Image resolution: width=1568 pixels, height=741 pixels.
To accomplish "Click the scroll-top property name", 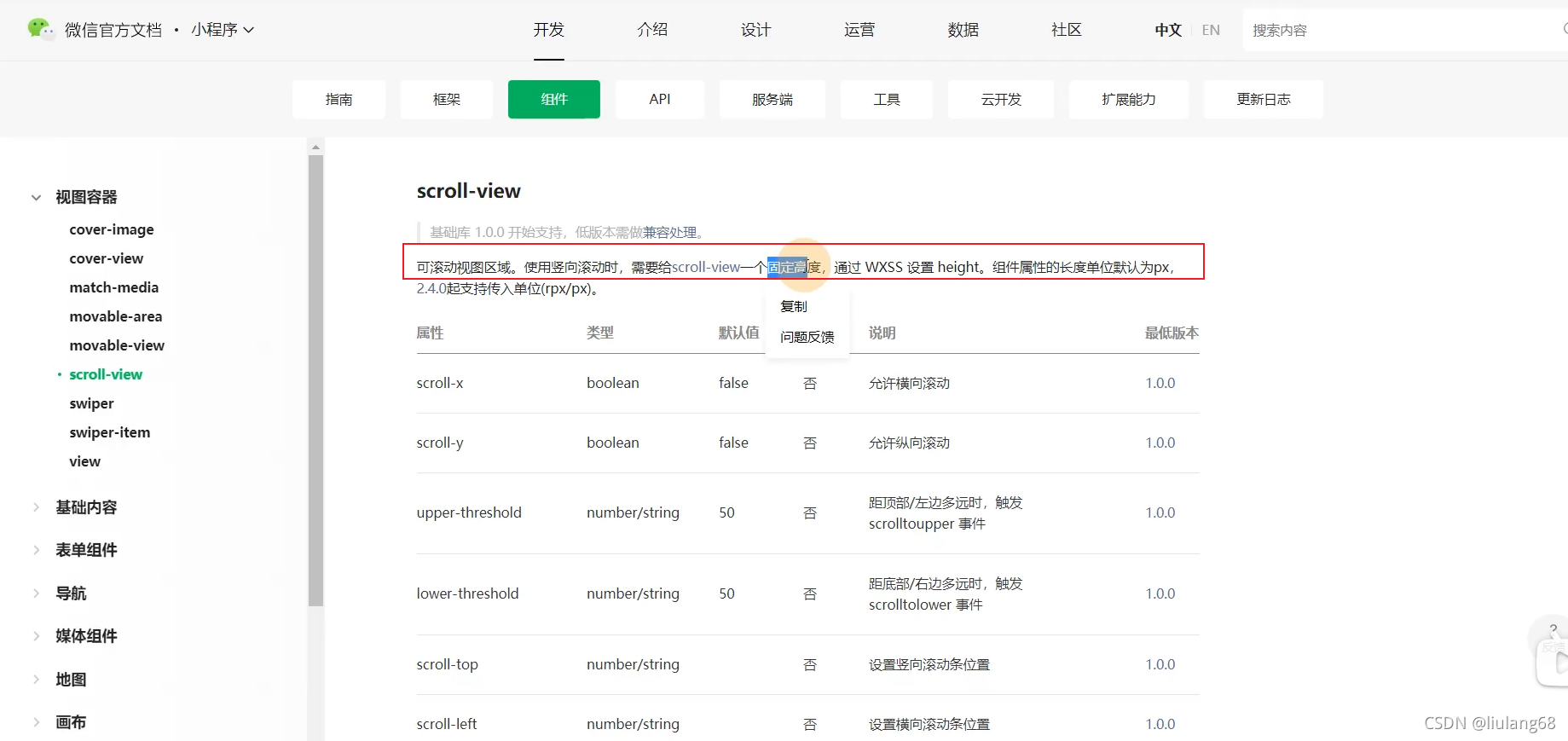I will [448, 664].
